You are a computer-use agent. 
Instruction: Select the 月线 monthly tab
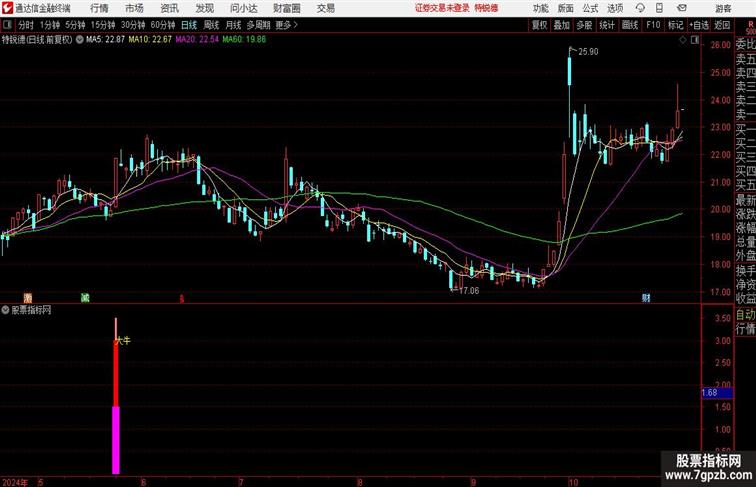[233, 25]
